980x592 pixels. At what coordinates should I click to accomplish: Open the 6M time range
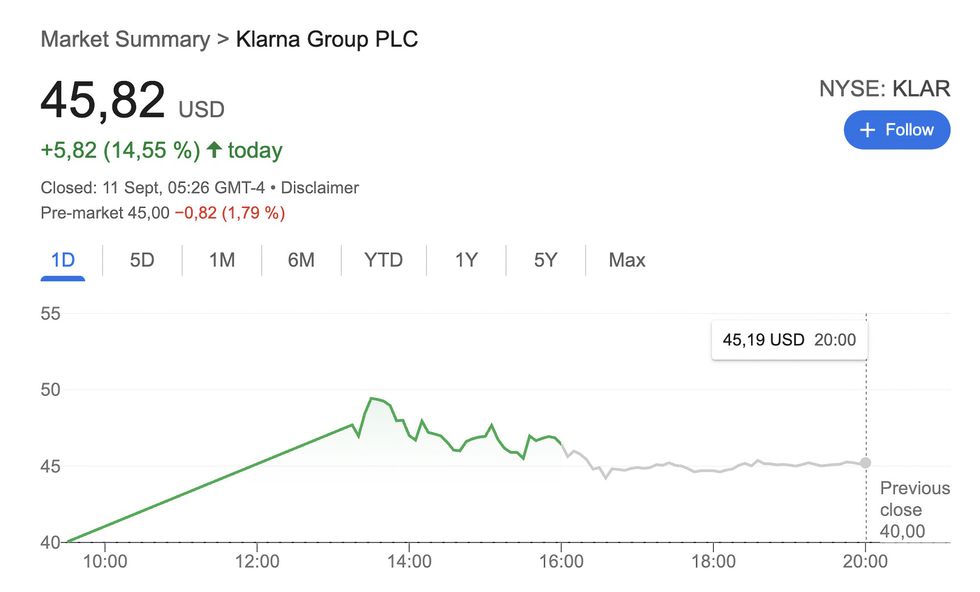point(301,259)
